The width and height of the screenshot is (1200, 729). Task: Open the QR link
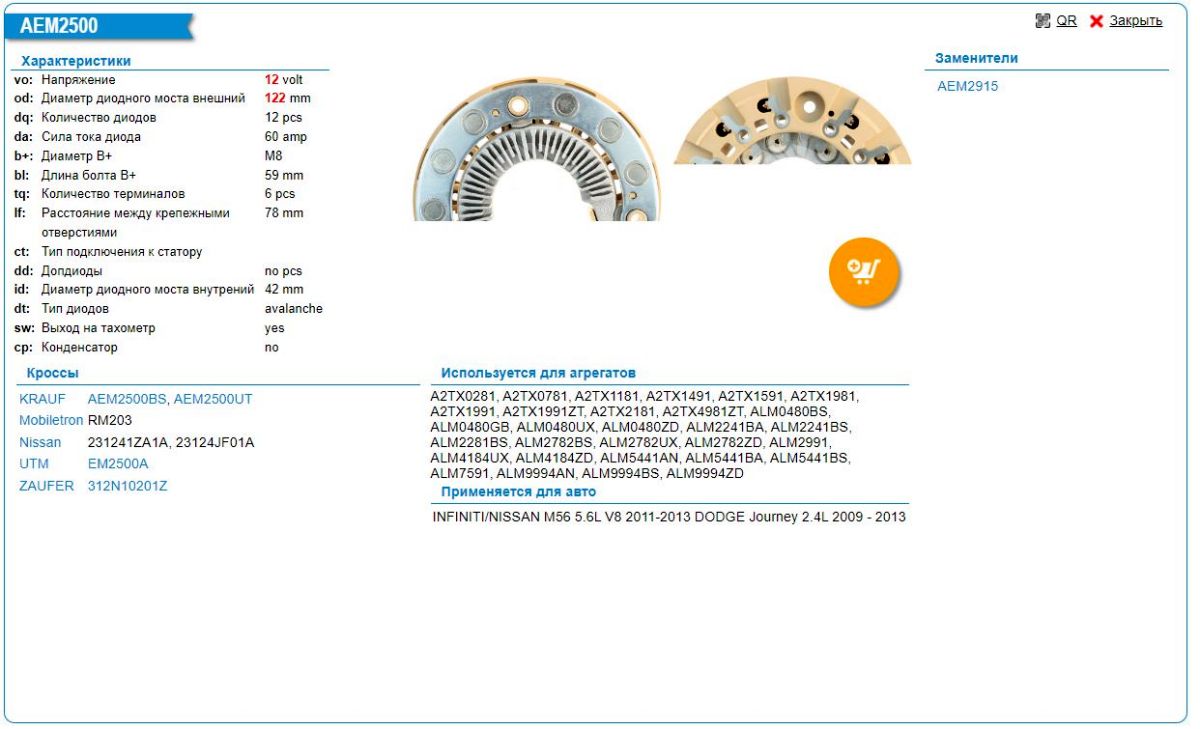1066,20
